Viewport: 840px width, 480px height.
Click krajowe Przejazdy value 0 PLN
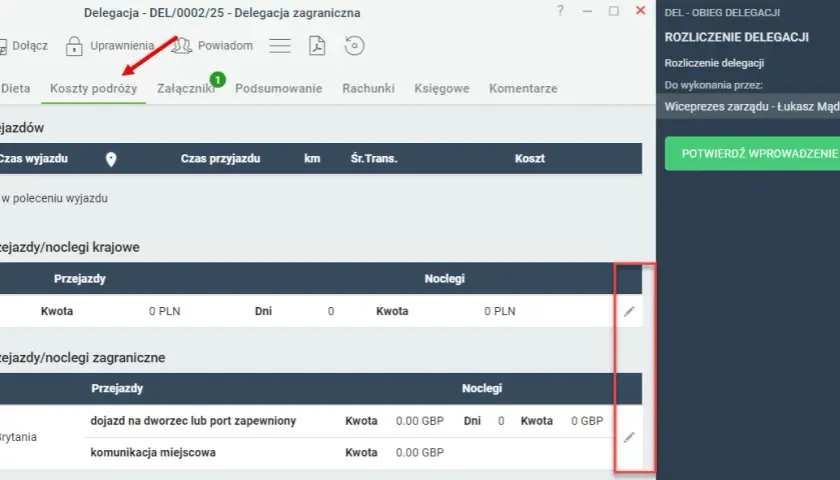coord(164,311)
